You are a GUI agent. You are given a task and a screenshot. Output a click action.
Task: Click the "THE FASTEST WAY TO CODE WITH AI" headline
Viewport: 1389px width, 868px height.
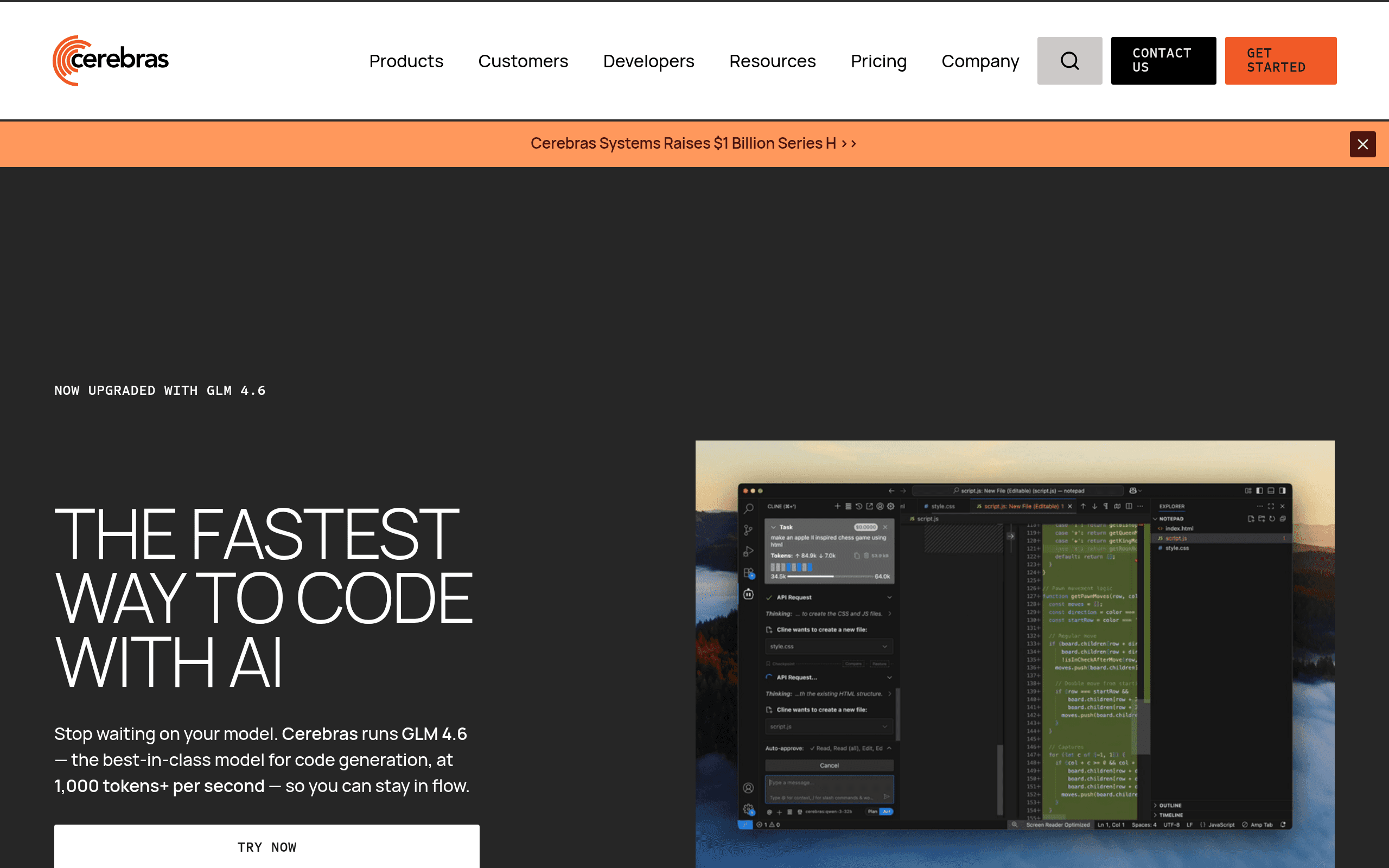click(x=264, y=597)
